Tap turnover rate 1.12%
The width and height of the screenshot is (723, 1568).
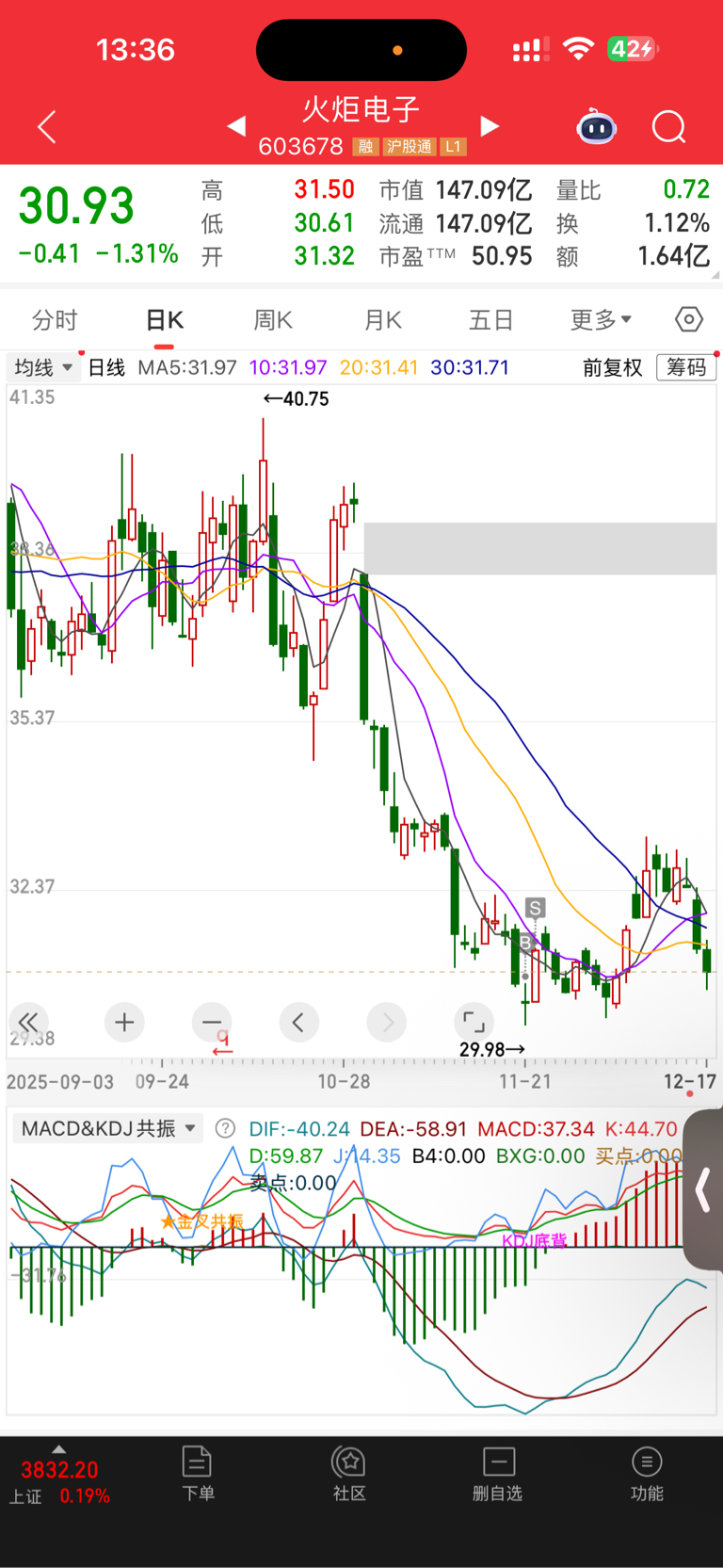[x=677, y=223]
